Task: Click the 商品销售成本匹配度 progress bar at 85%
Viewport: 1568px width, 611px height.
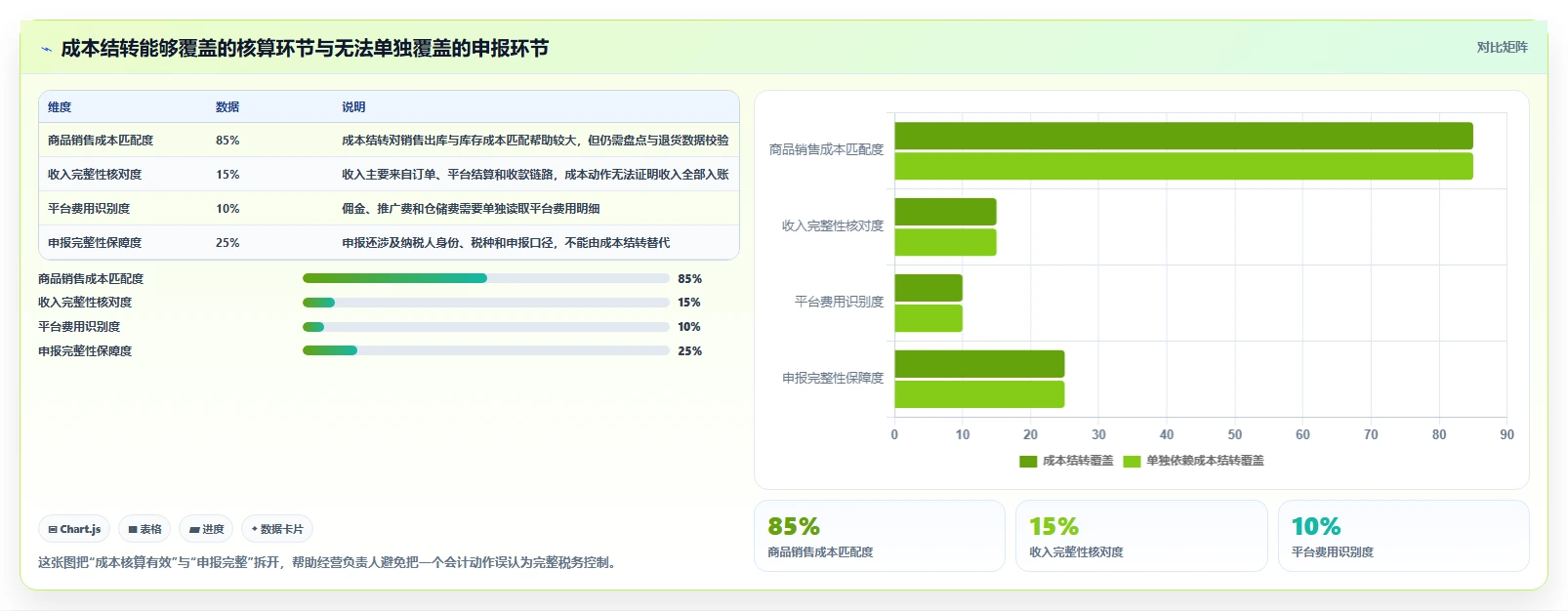Action: coord(486,278)
